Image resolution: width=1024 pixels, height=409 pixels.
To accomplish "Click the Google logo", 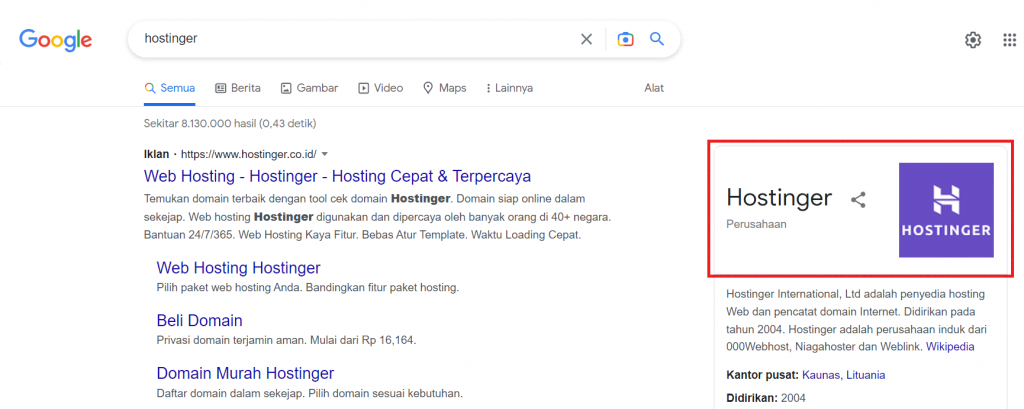I will click(55, 39).
